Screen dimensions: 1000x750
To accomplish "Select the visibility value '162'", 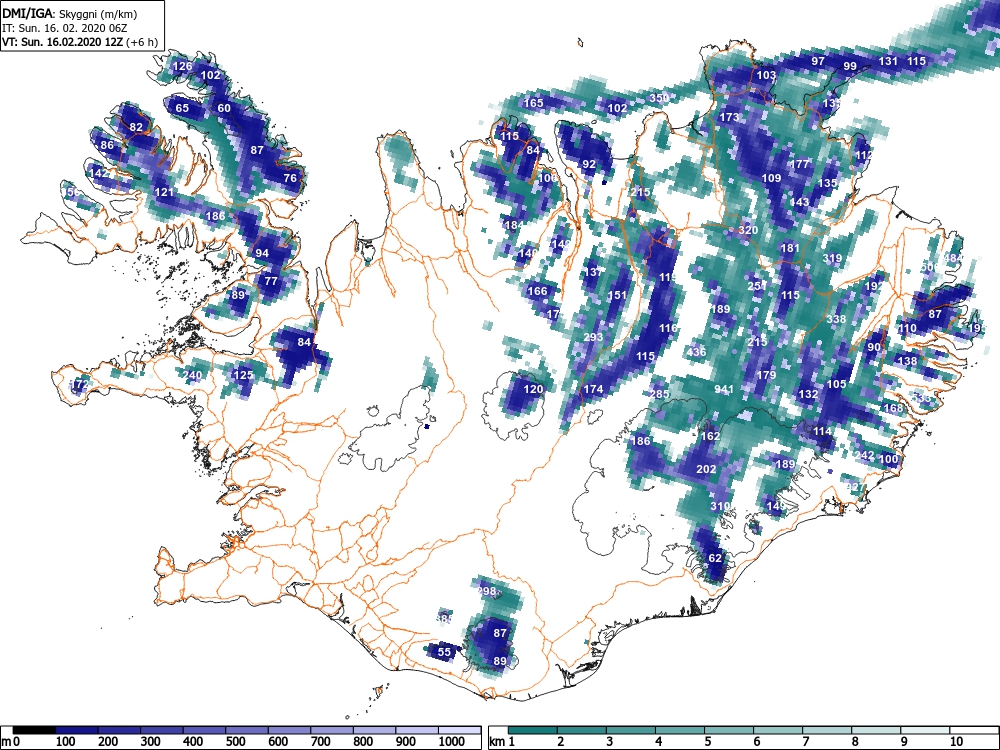I will pos(710,436).
